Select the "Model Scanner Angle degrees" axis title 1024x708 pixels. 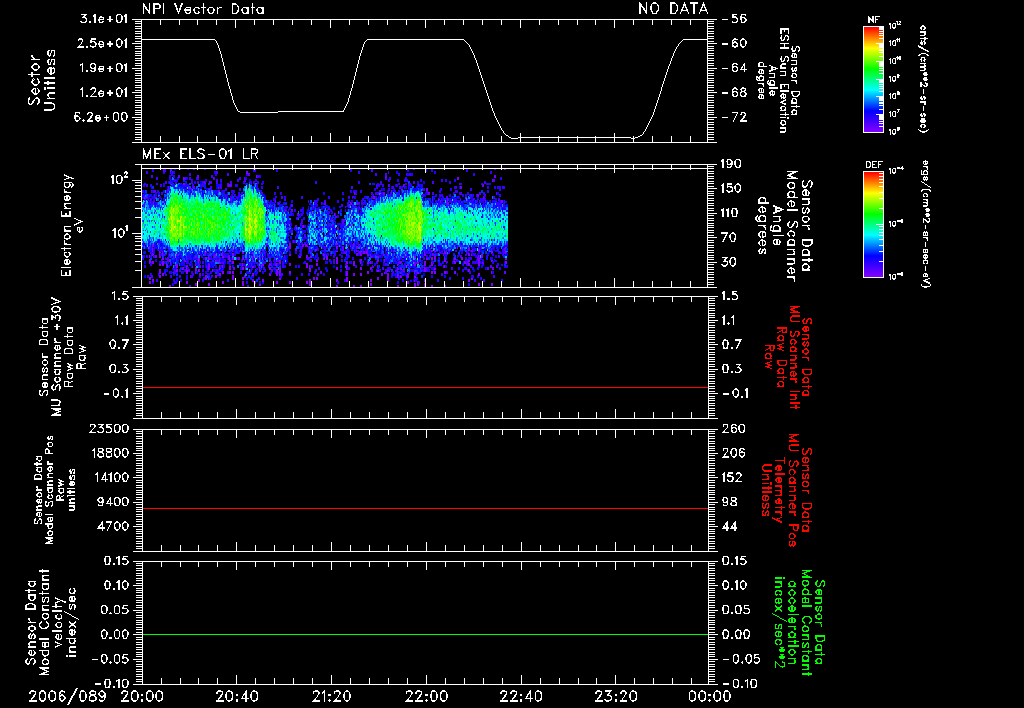784,225
